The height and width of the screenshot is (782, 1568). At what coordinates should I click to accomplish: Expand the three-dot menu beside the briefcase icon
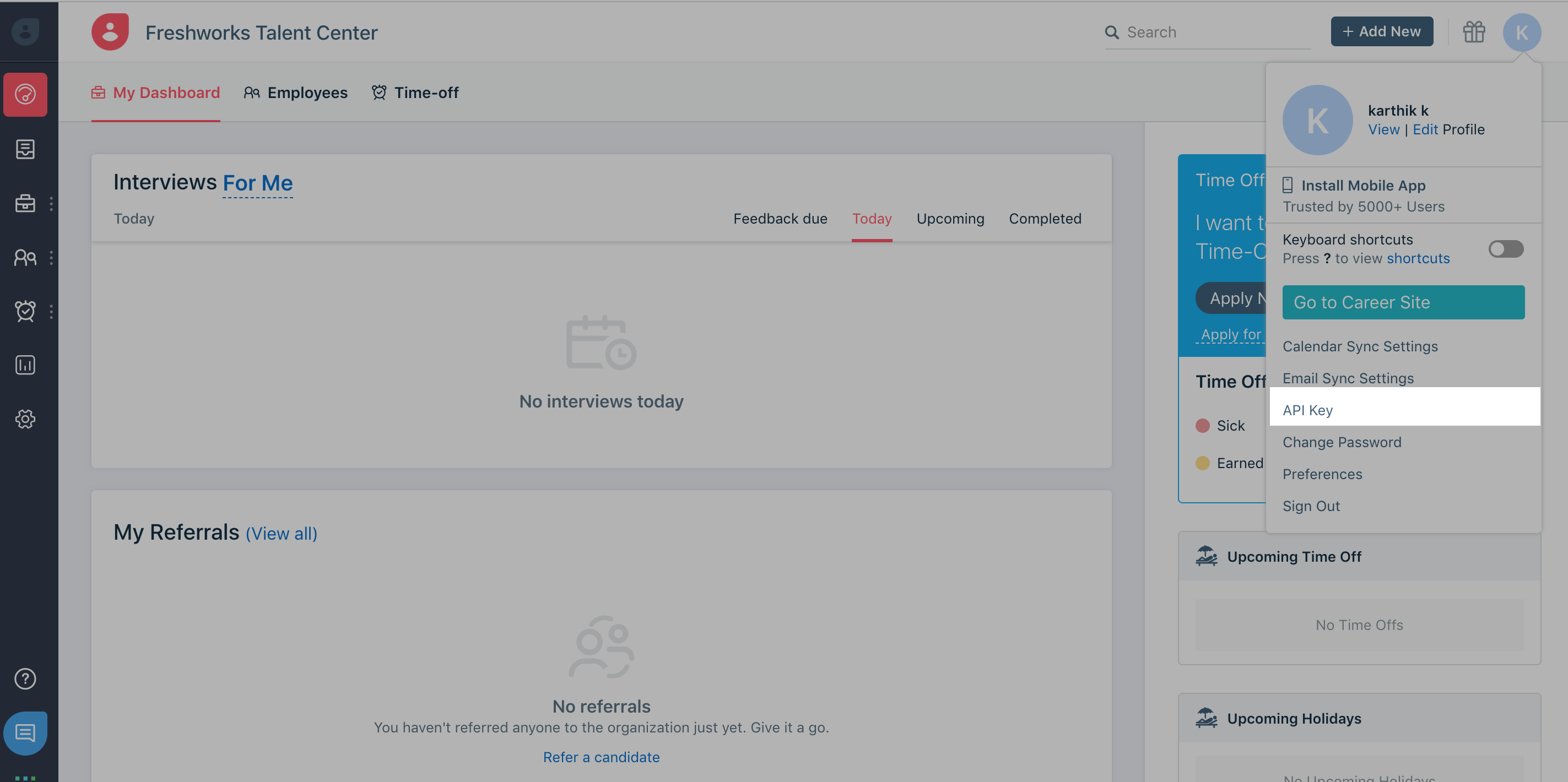point(51,204)
